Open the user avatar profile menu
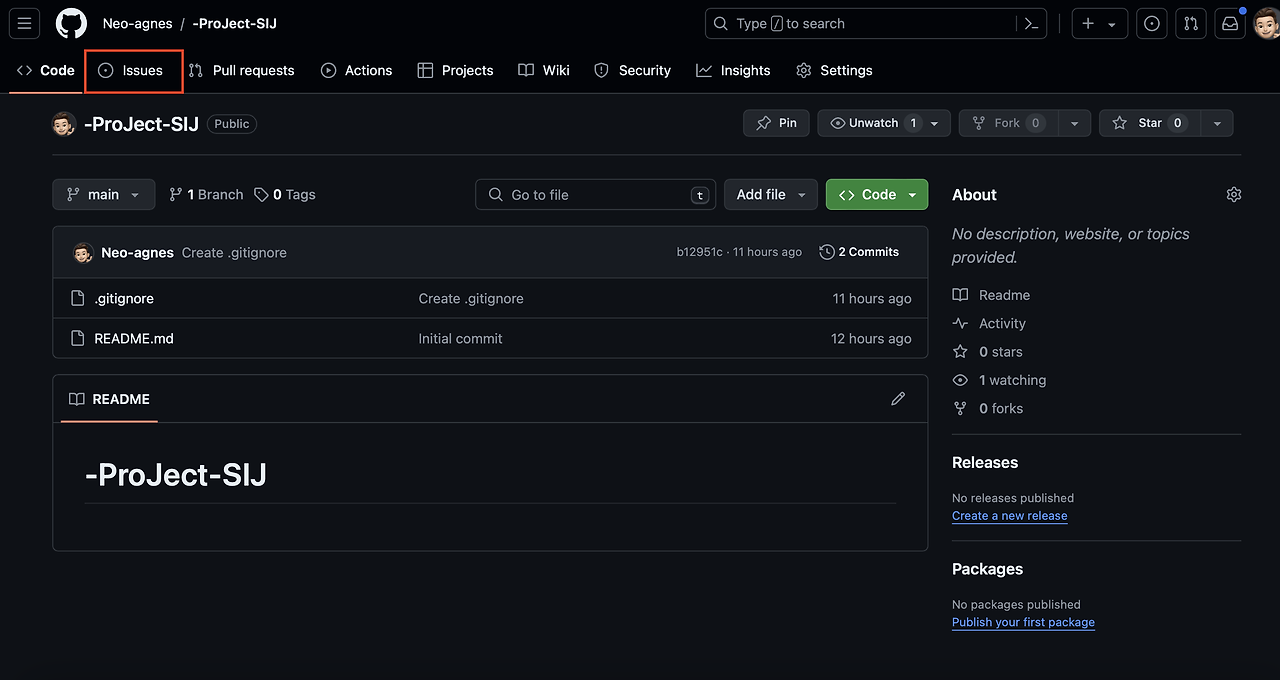This screenshot has width=1280, height=680. tap(1267, 23)
